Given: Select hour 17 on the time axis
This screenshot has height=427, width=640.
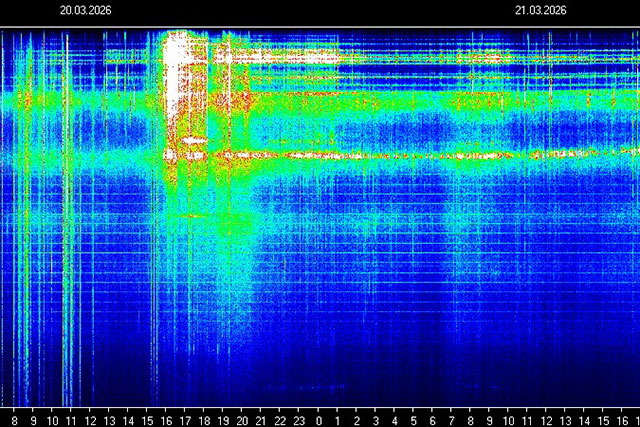Looking at the screenshot, I should click(x=184, y=419).
